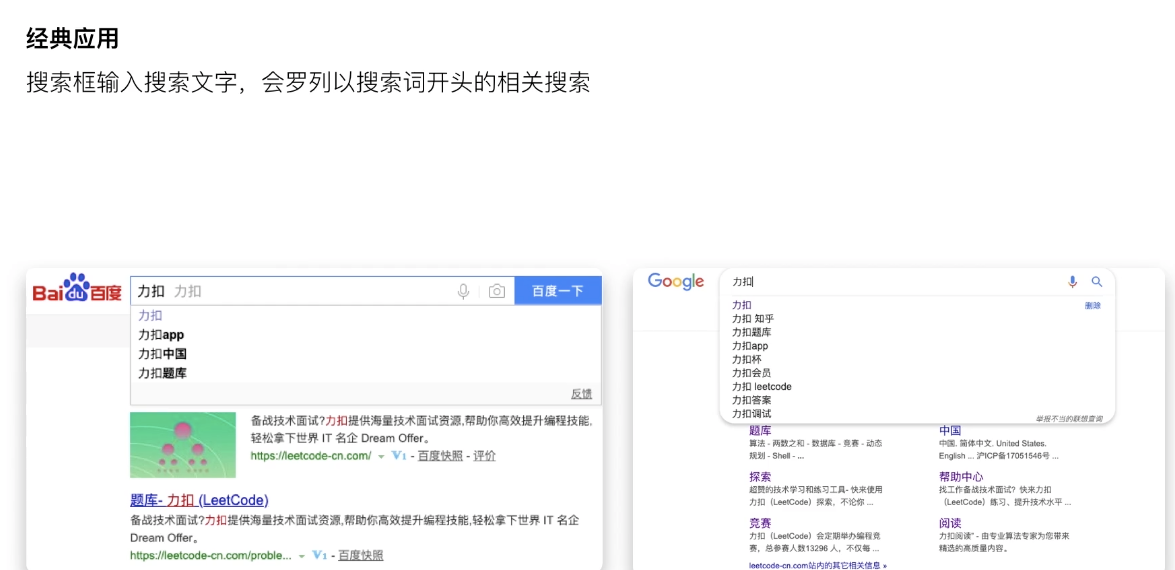Open https://leetcode-cn.com/ green link
The height and width of the screenshot is (570, 1175).
(311, 455)
